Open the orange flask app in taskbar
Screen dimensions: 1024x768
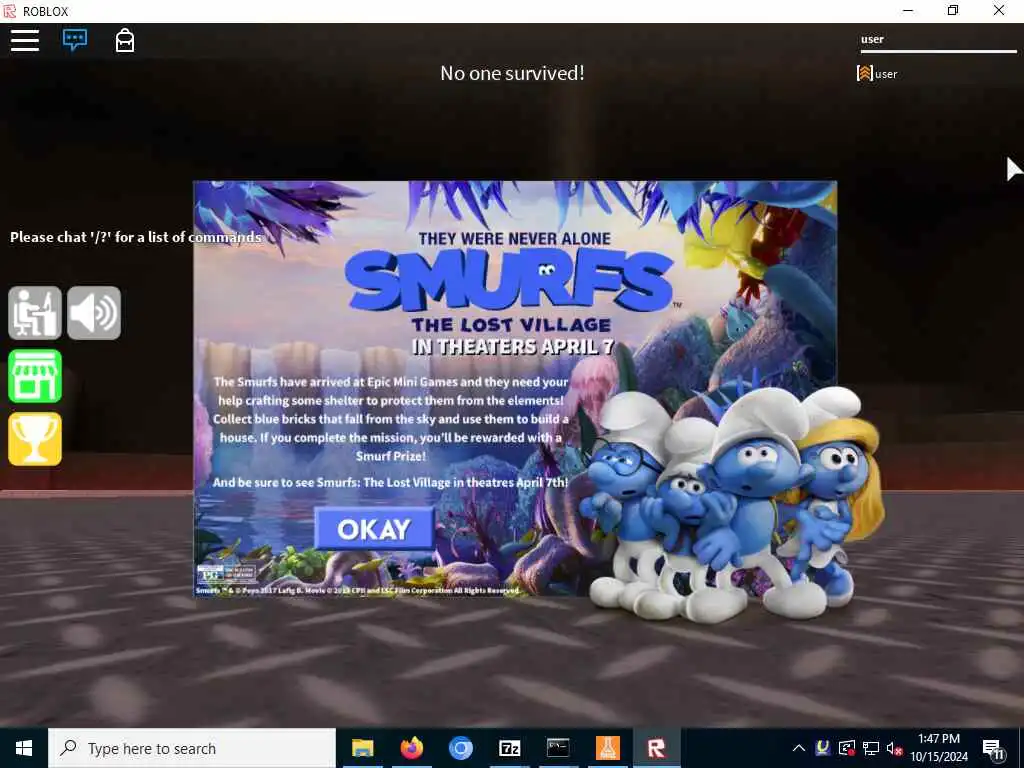607,748
